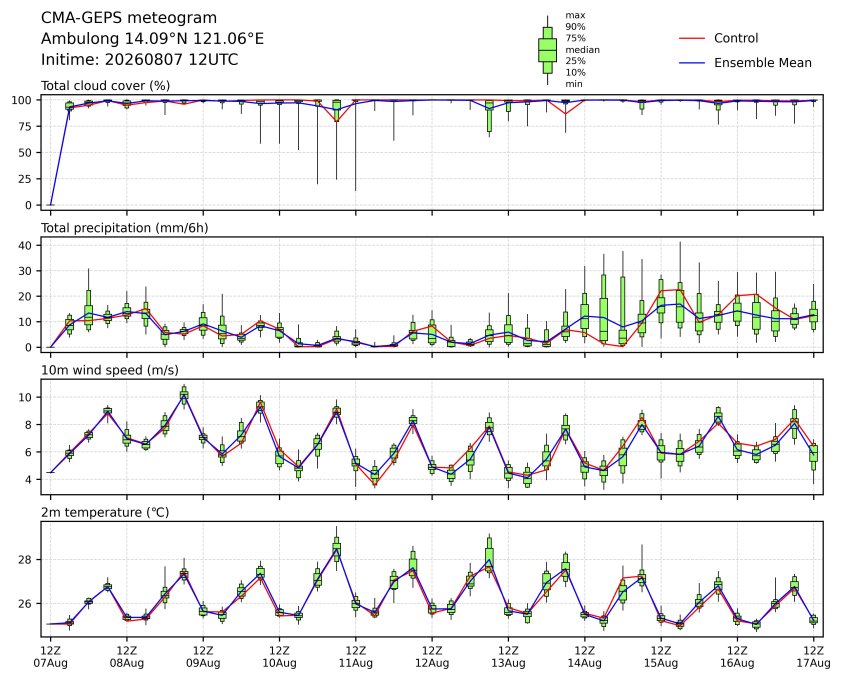The image size is (842, 680).
Task: Select the "2m temperature (°C)" panel title
Action: pos(105,512)
